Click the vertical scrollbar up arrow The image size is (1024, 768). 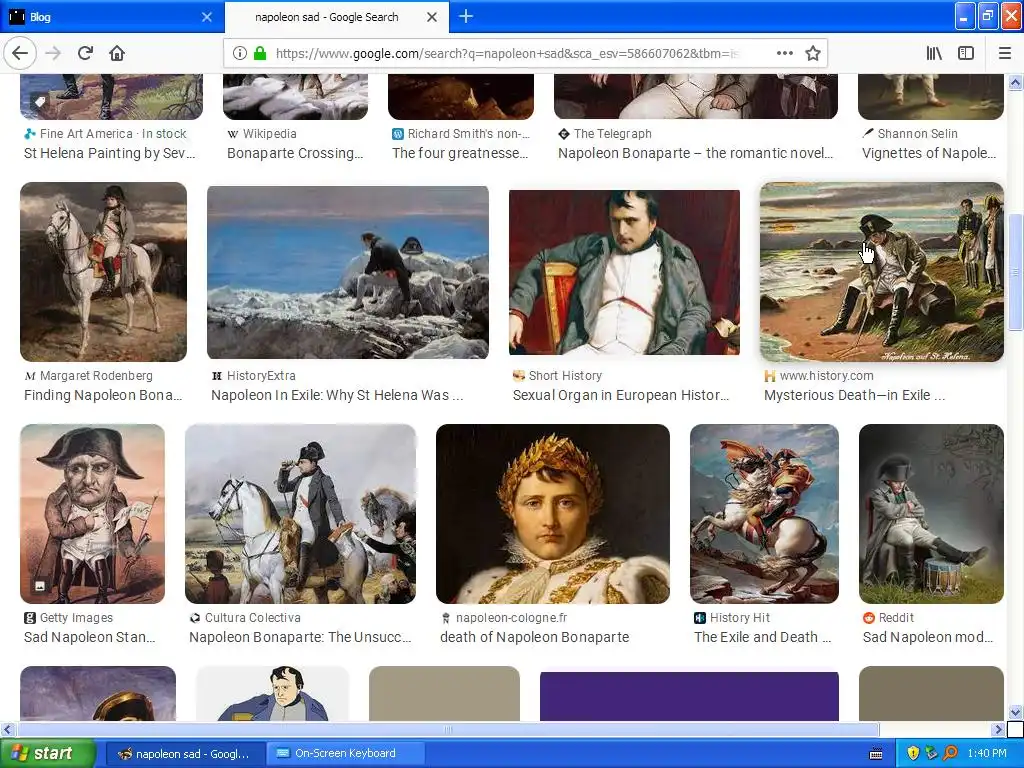[x=1015, y=82]
